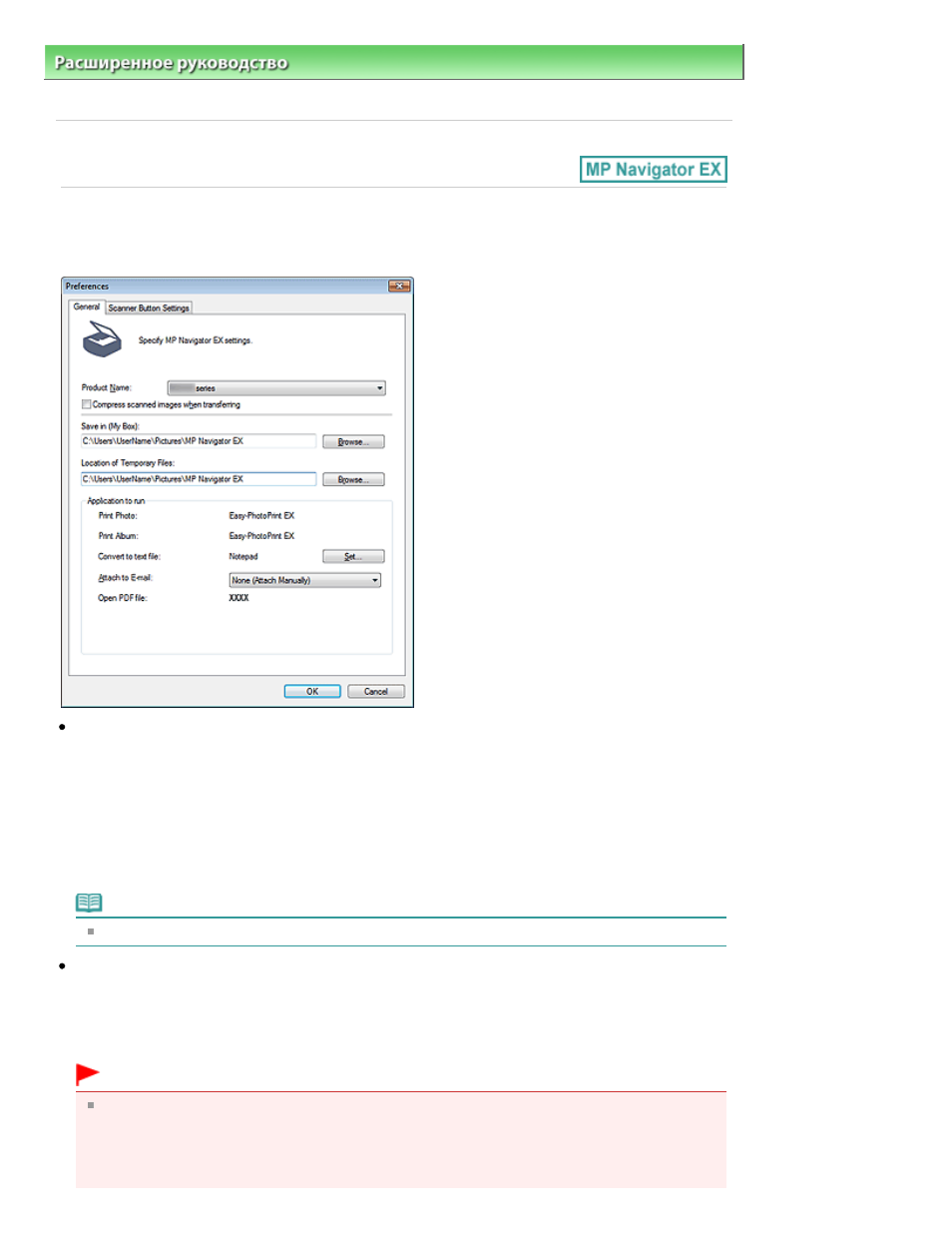The width and height of the screenshot is (952, 1233).
Task: Click the note book icon
Action: coord(89,903)
